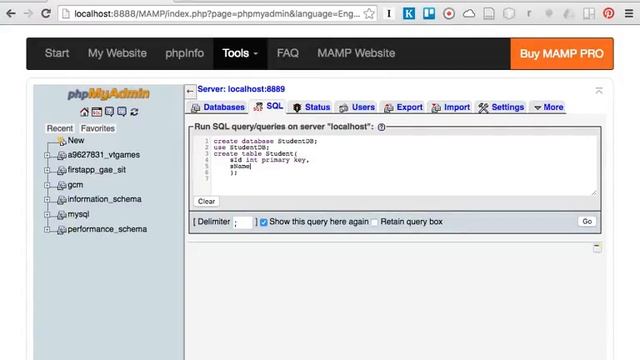Click the log out icon beside home
The height and width of the screenshot is (360, 640).
point(97,112)
